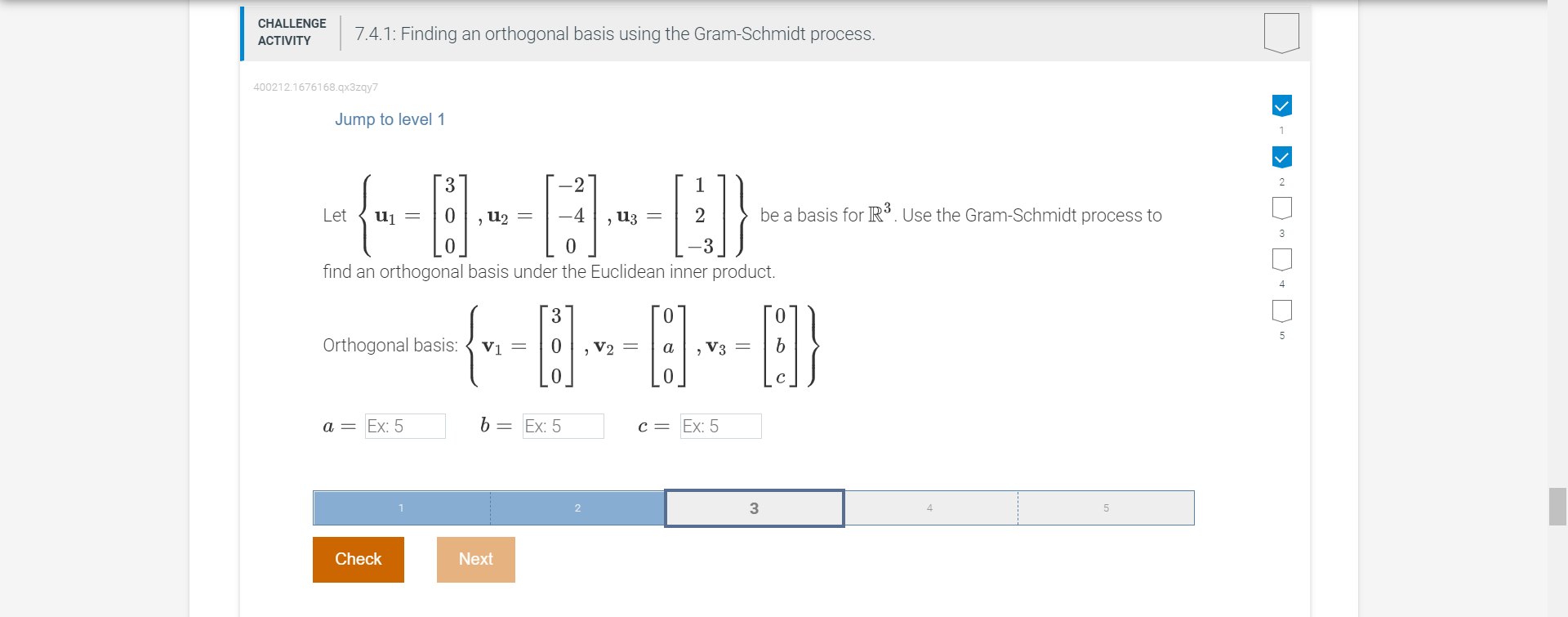This screenshot has width=1568, height=617.
Task: Click the Next button
Action: pyautogui.click(x=475, y=559)
